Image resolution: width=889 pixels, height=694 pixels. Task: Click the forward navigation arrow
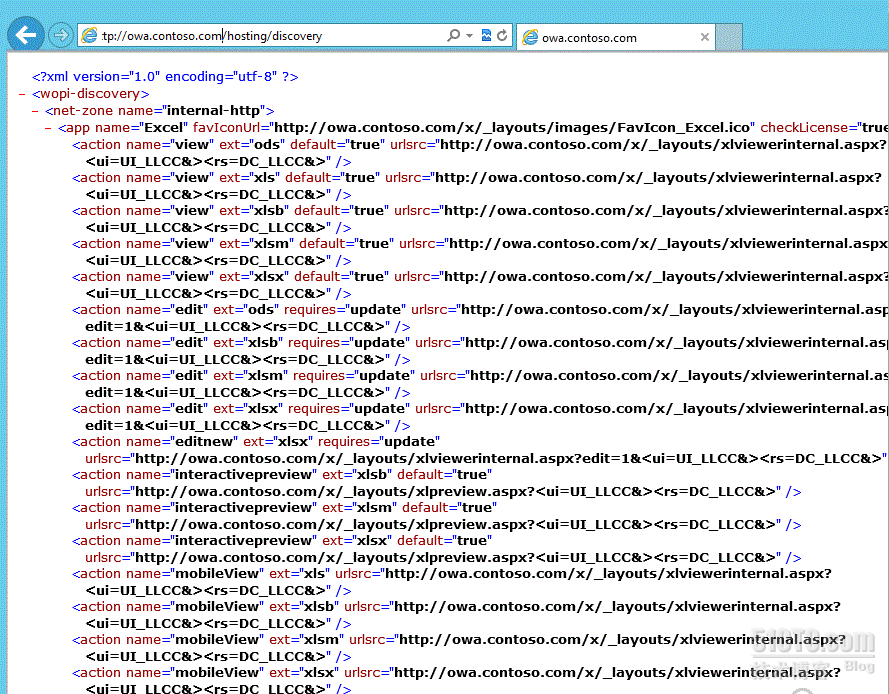click(60, 35)
